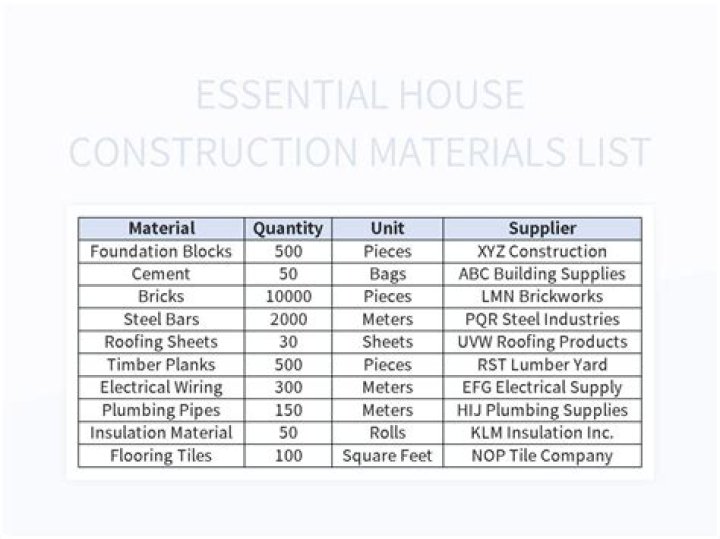
Task: Click the Essential House Construction Materials title
Action: click(x=360, y=123)
